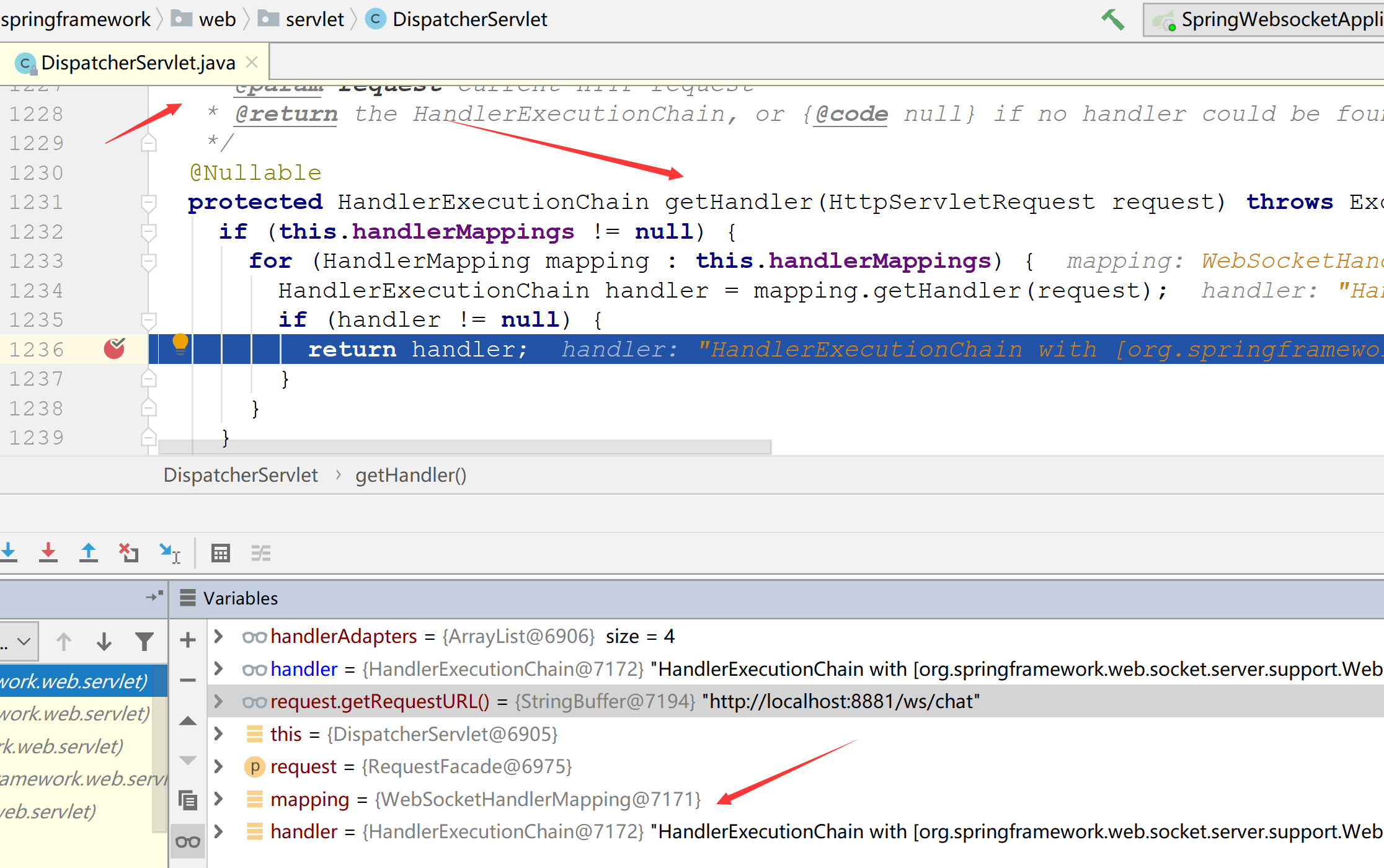The height and width of the screenshot is (868, 1384).
Task: Toggle the frames filter funnel icon
Action: pyautogui.click(x=144, y=641)
